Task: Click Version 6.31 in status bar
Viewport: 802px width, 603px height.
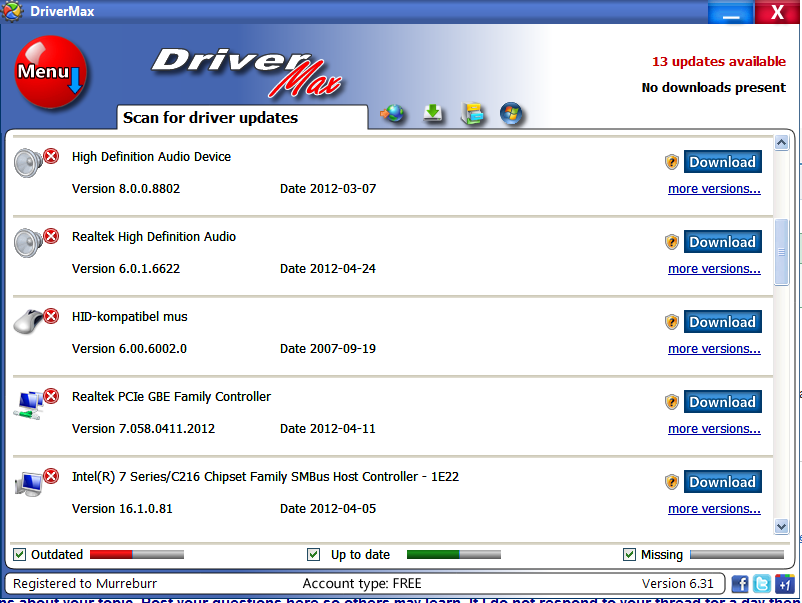Action: [x=678, y=584]
